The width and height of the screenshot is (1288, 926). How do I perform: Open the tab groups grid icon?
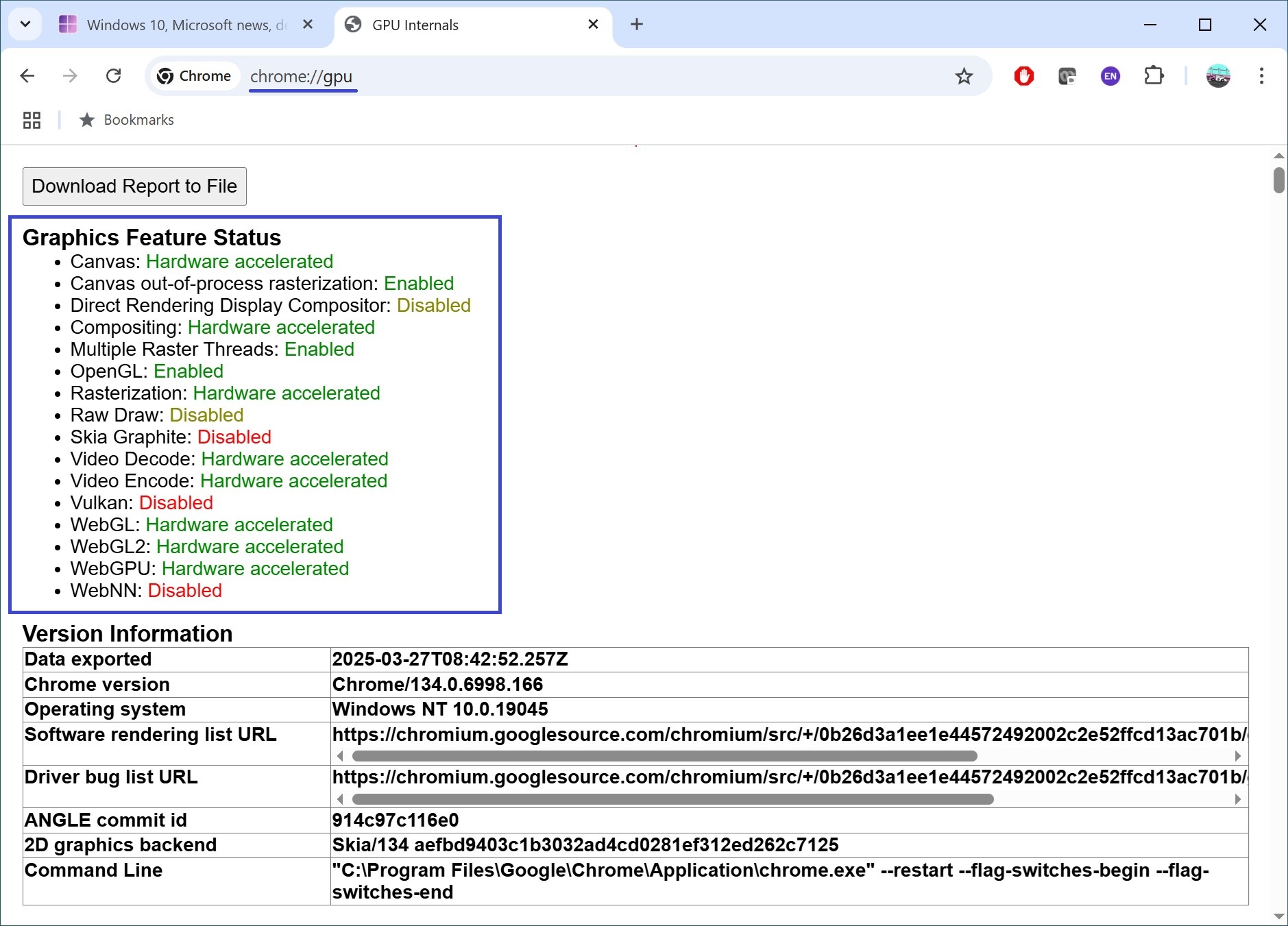pos(32,121)
